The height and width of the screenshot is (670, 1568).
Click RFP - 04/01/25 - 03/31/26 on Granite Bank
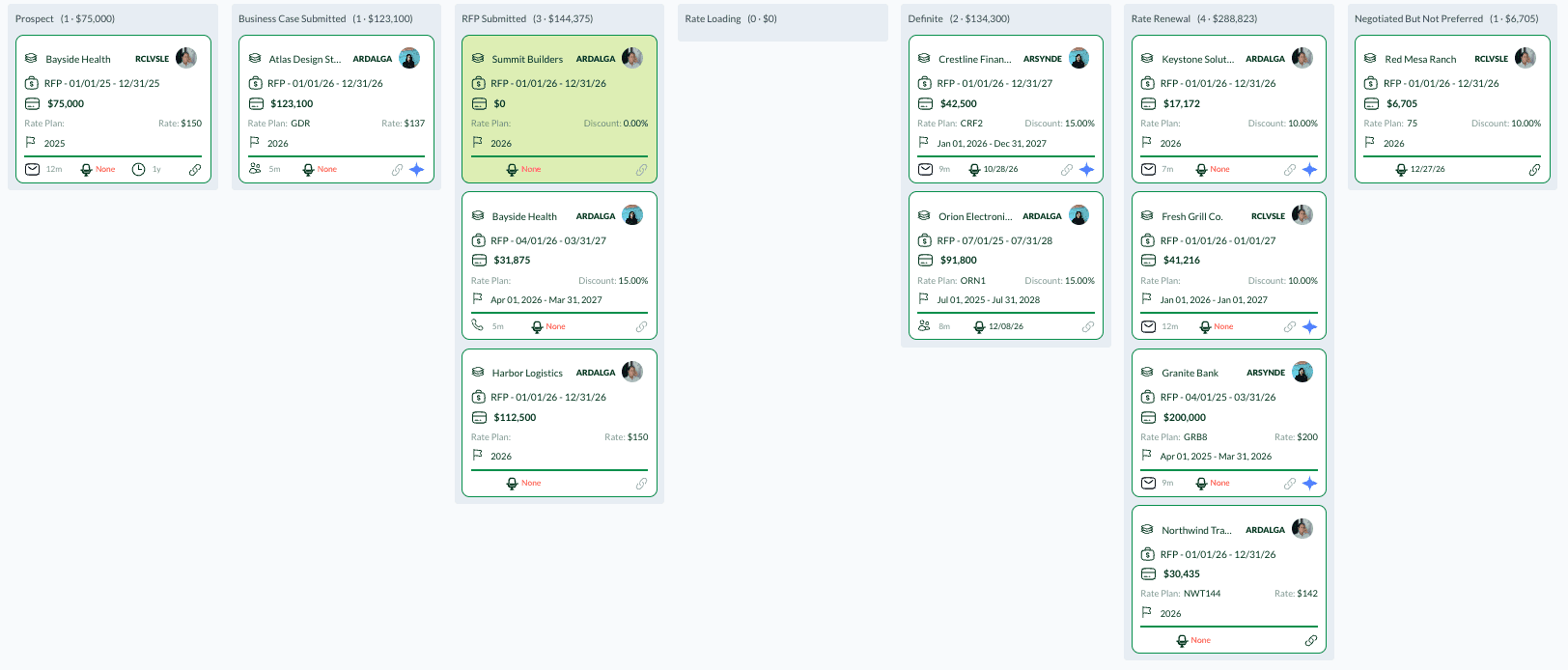click(1218, 397)
